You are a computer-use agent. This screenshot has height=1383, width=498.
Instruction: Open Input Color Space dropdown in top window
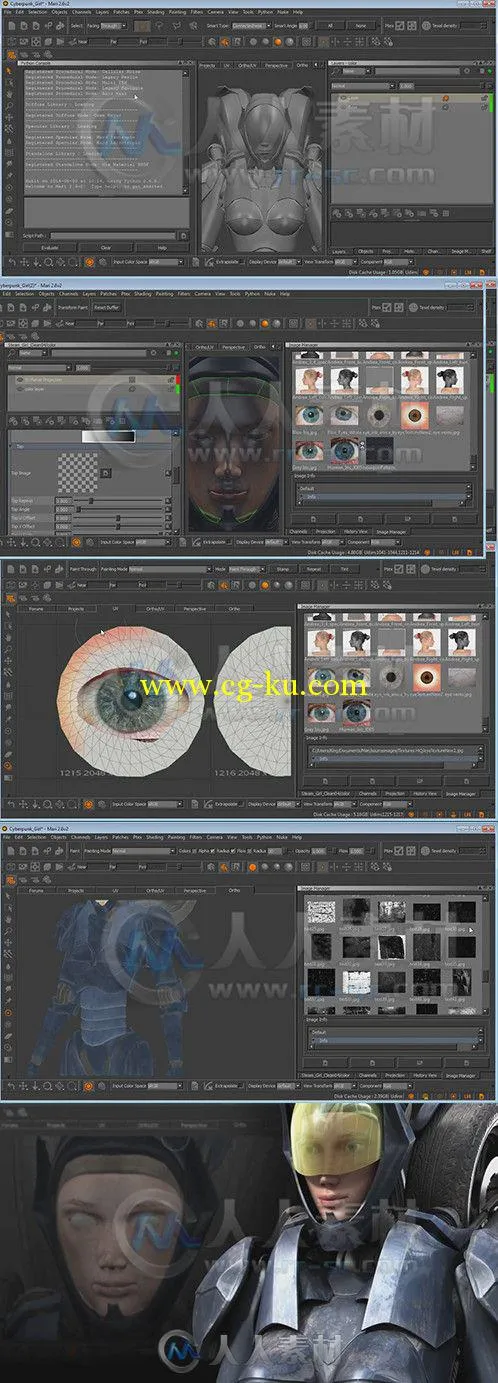tap(164, 262)
